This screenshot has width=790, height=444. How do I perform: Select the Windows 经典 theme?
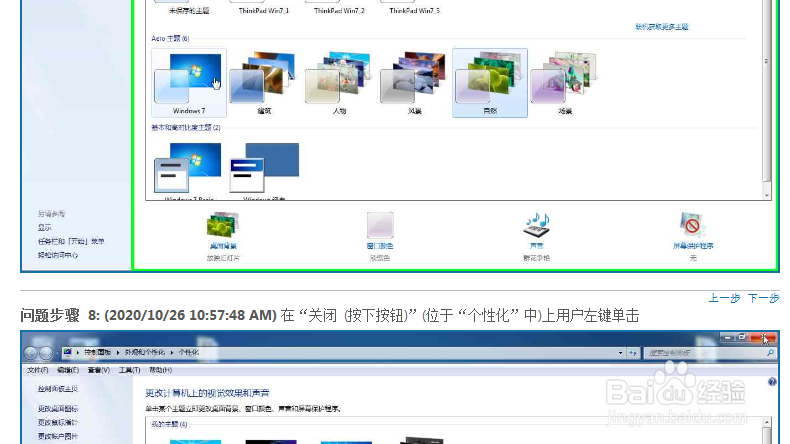(264, 170)
